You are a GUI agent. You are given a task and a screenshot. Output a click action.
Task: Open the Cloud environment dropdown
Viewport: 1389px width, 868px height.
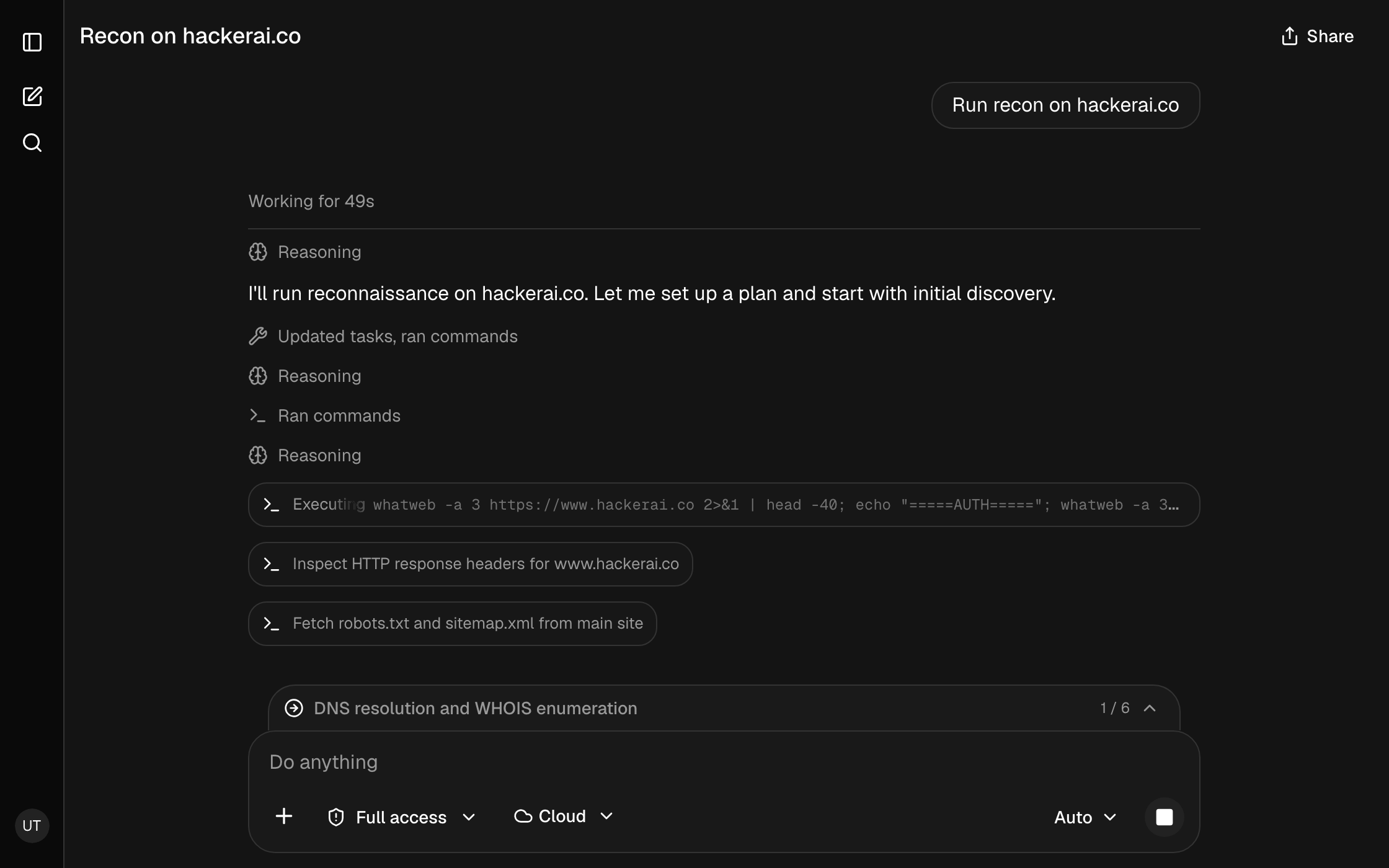(x=564, y=817)
